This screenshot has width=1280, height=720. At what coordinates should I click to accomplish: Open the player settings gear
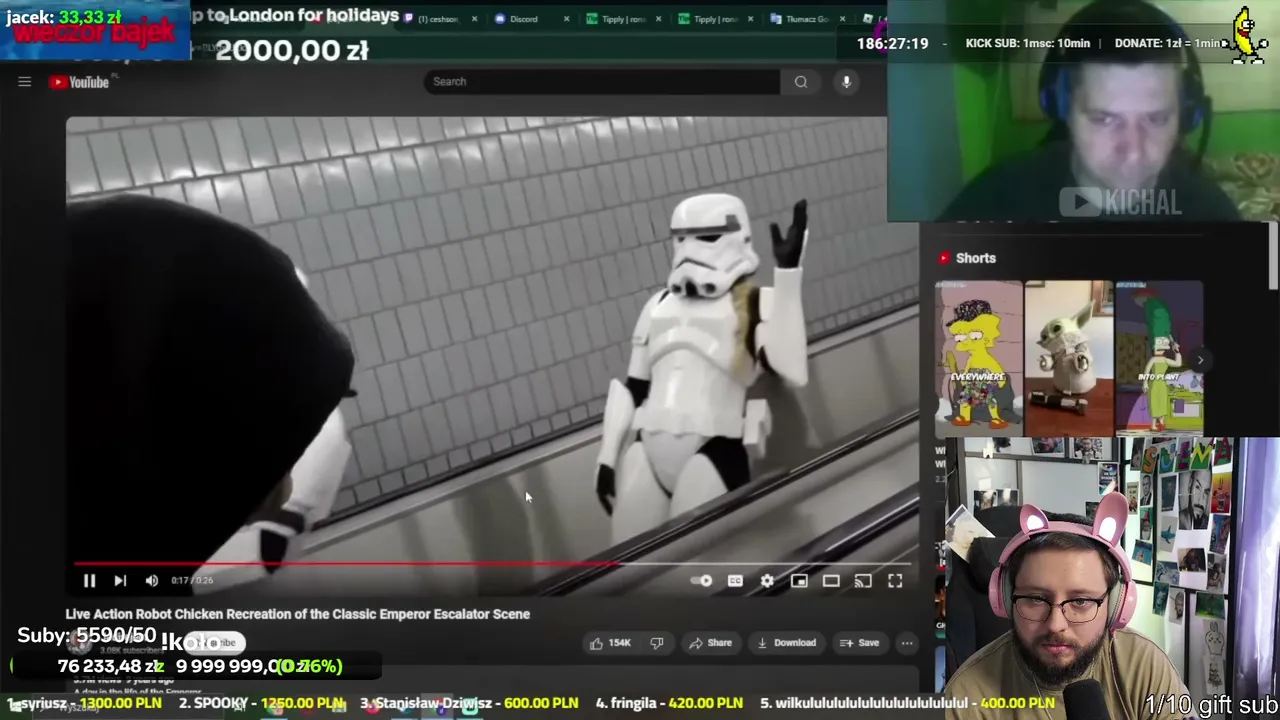point(767,581)
